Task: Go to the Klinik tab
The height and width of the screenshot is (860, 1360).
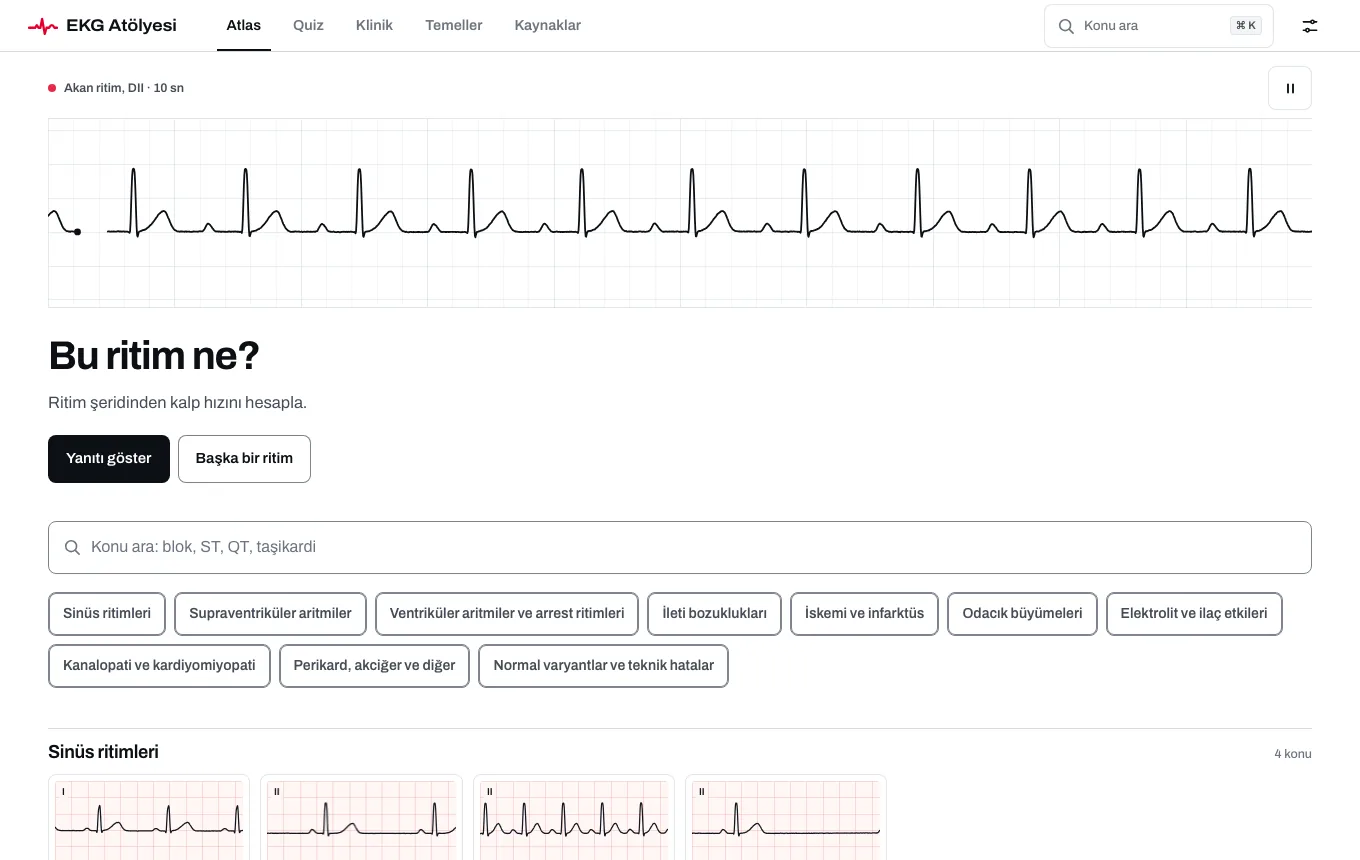Action: point(374,26)
